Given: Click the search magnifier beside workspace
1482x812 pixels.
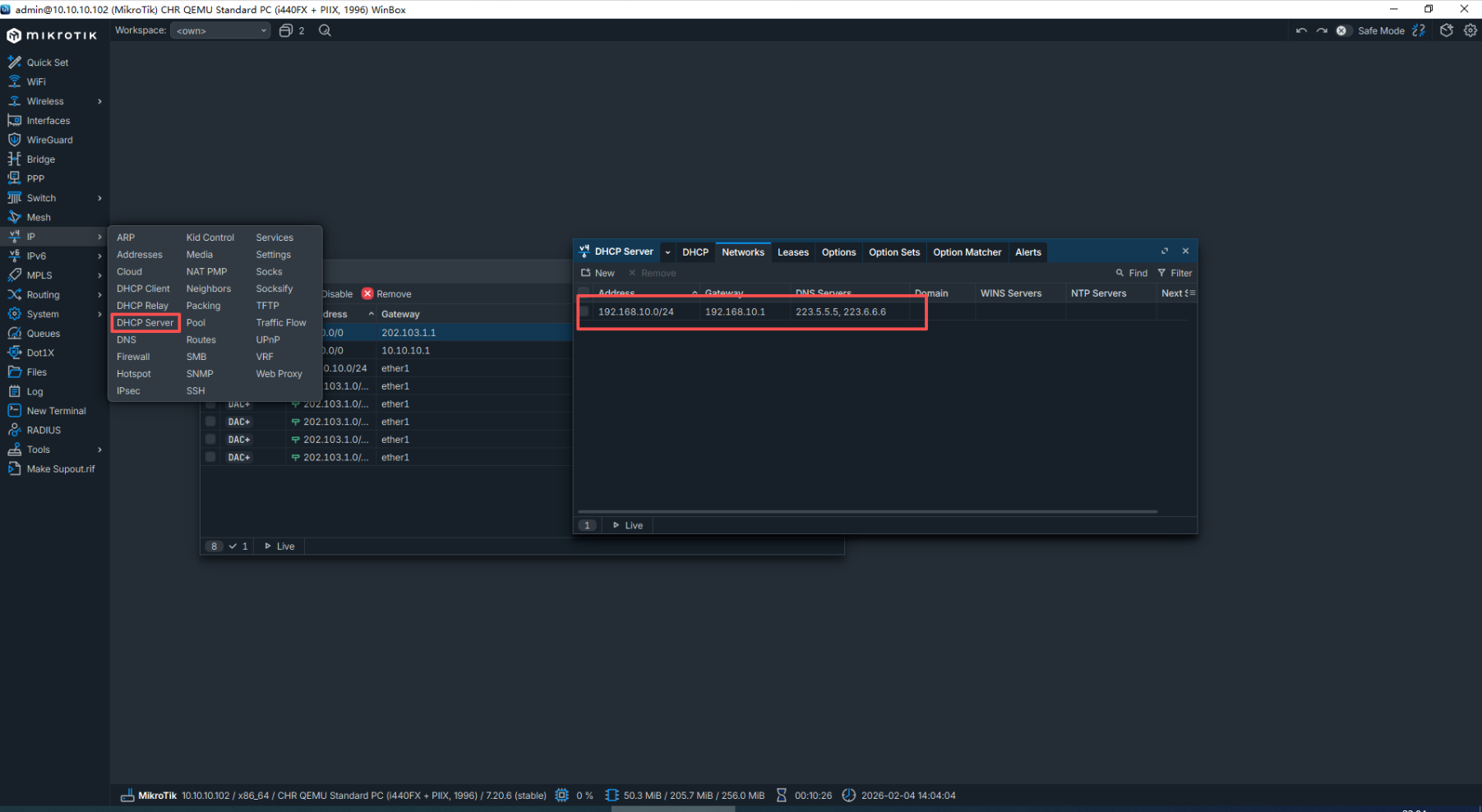Looking at the screenshot, I should click(x=325, y=30).
